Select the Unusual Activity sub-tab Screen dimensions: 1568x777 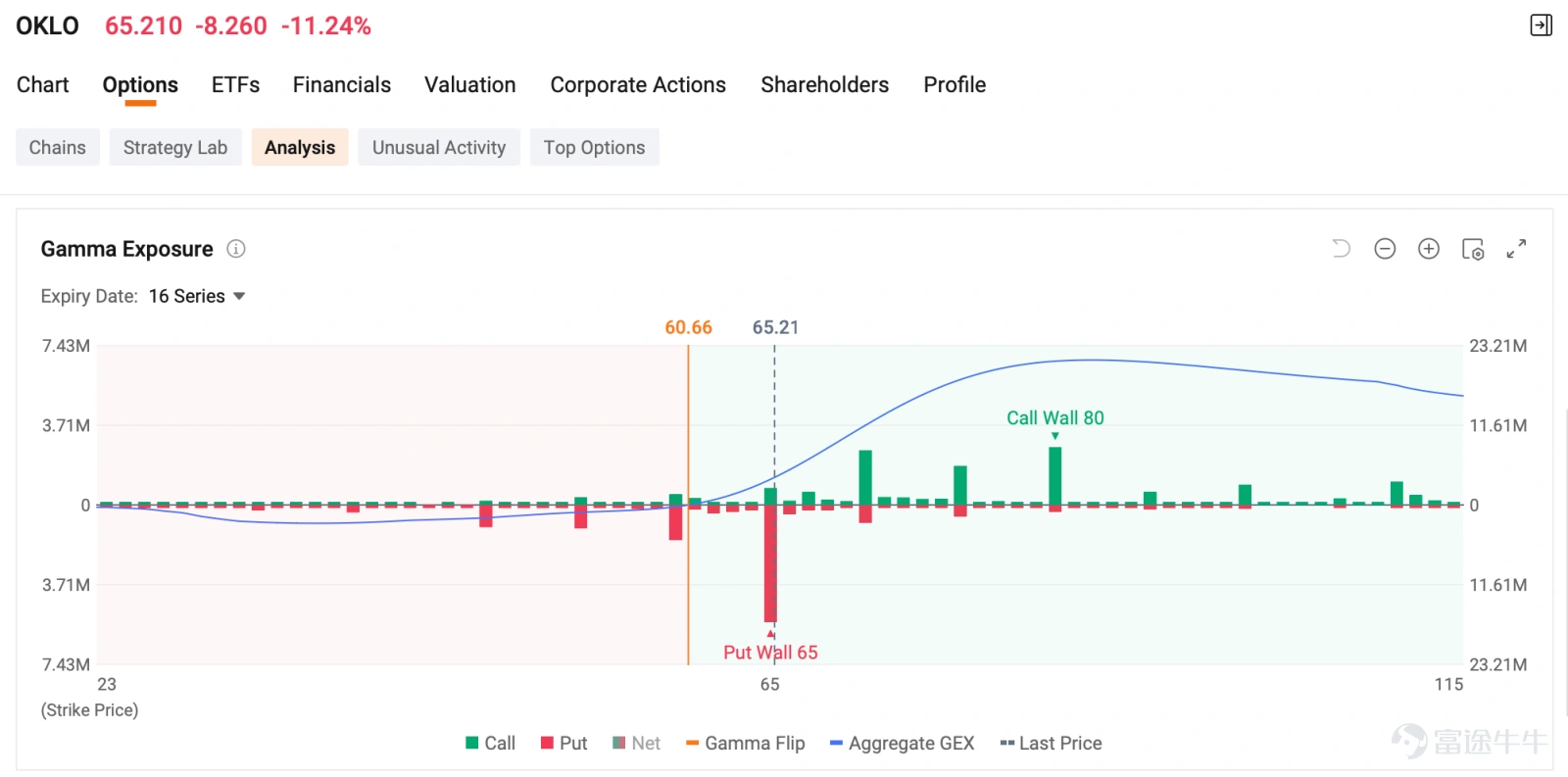pos(439,147)
